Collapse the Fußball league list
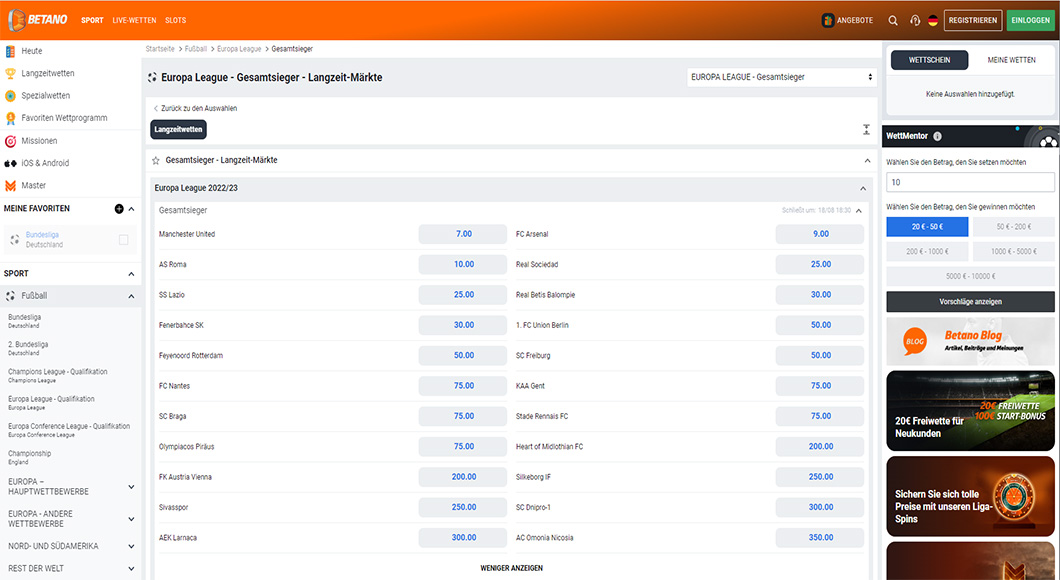This screenshot has width=1060, height=580. point(131,296)
